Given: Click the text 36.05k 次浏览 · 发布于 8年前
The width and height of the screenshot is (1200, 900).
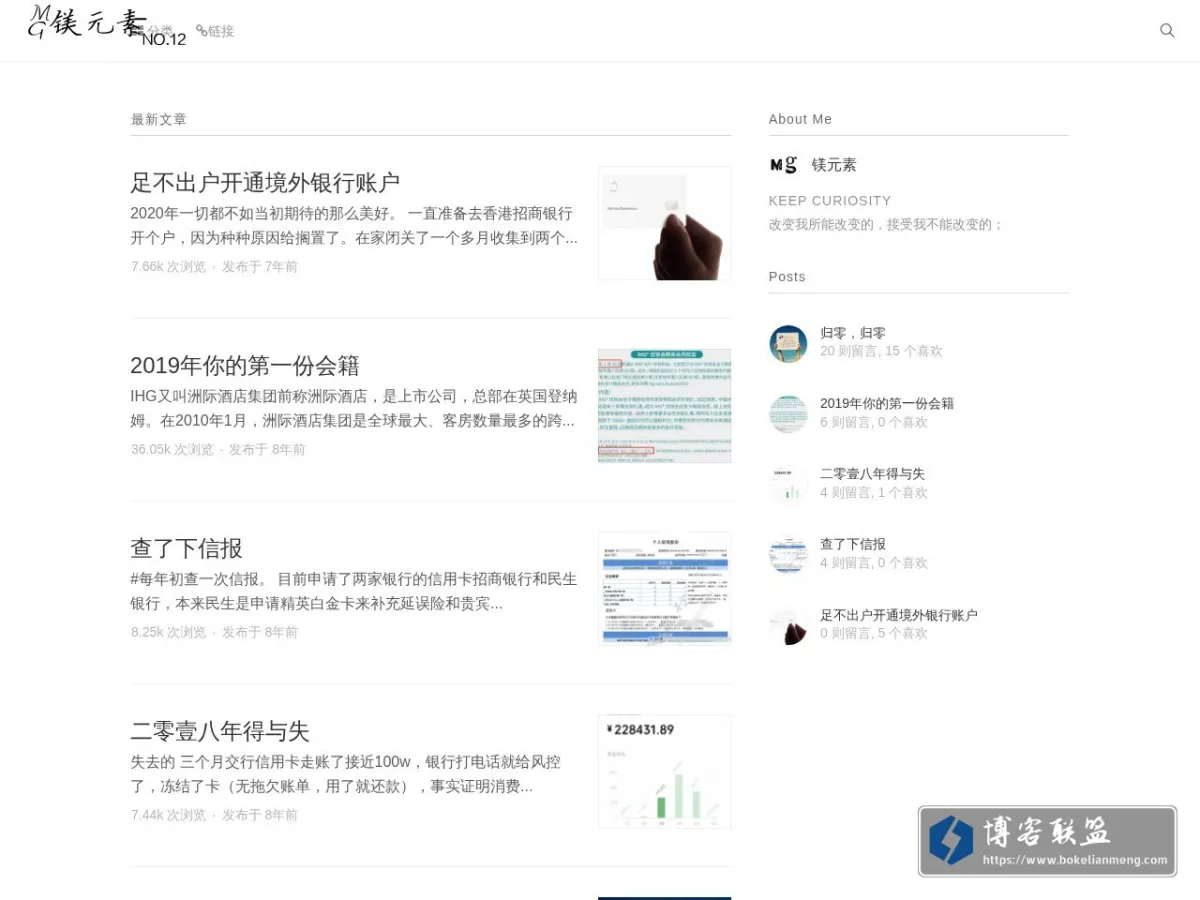Looking at the screenshot, I should coord(218,450).
